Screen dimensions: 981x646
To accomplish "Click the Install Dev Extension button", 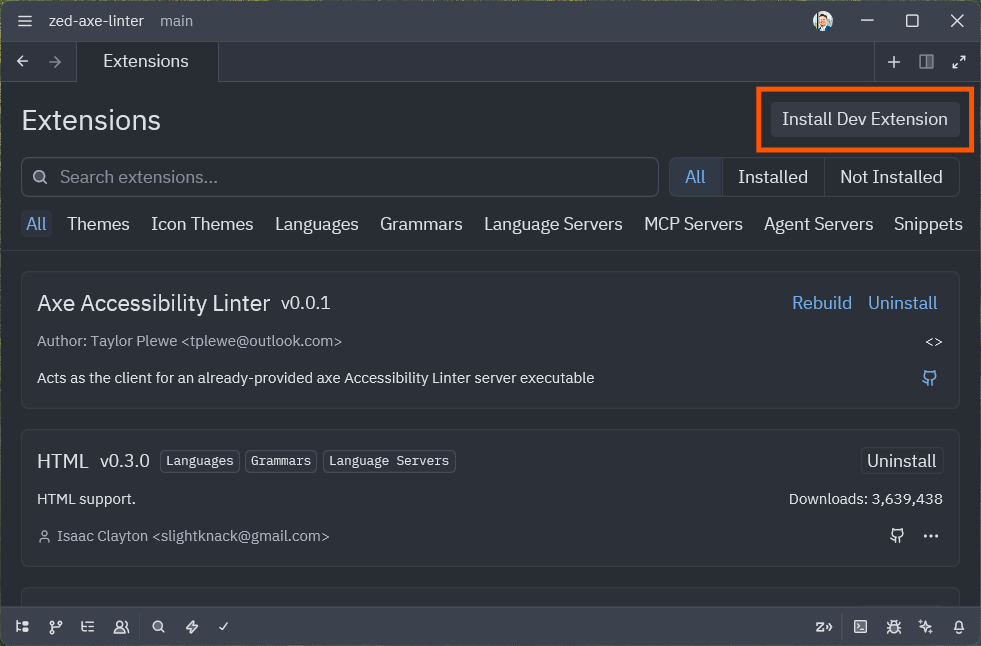I will tap(863, 118).
